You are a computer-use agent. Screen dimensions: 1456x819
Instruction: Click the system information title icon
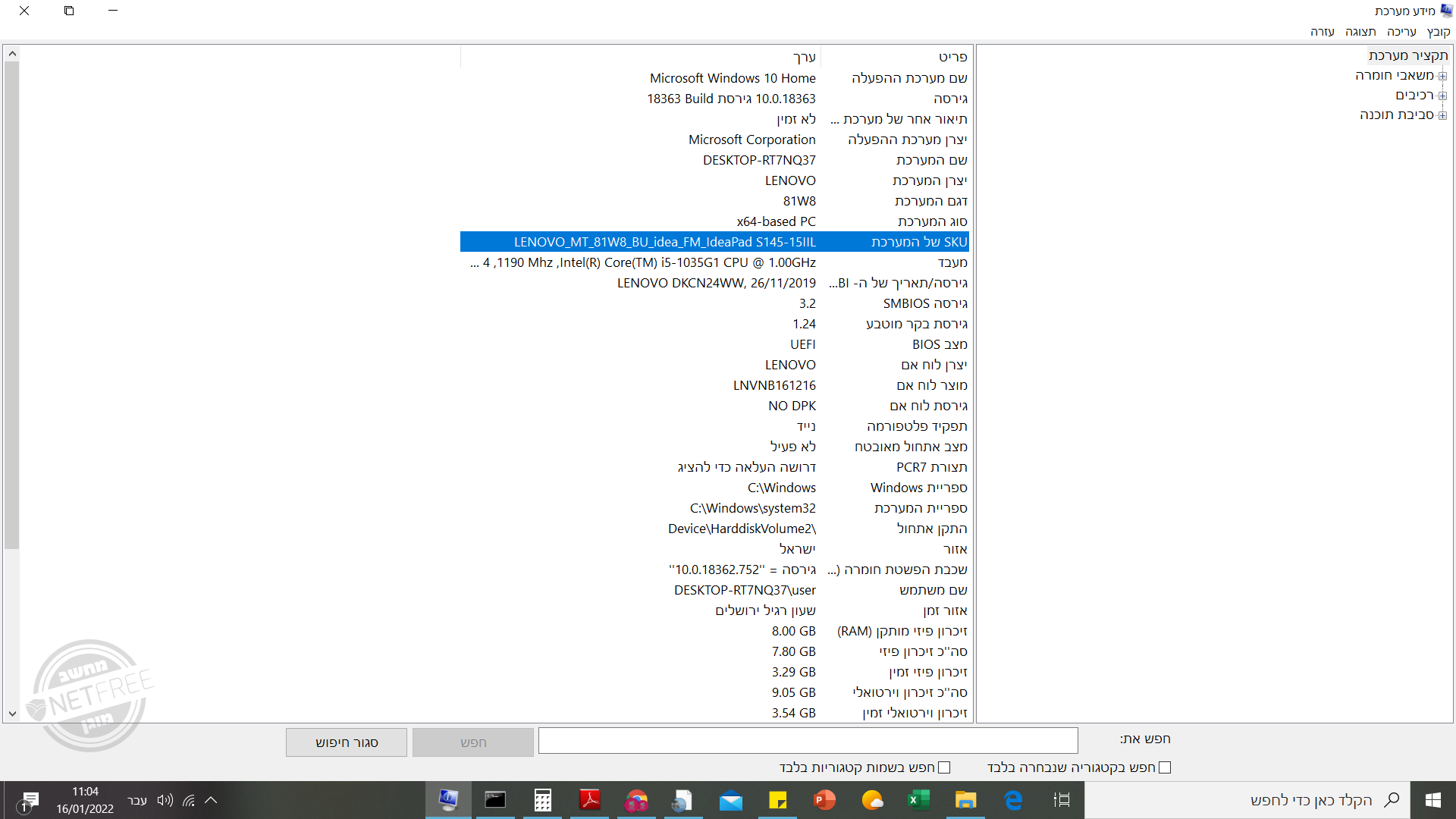click(x=1446, y=11)
